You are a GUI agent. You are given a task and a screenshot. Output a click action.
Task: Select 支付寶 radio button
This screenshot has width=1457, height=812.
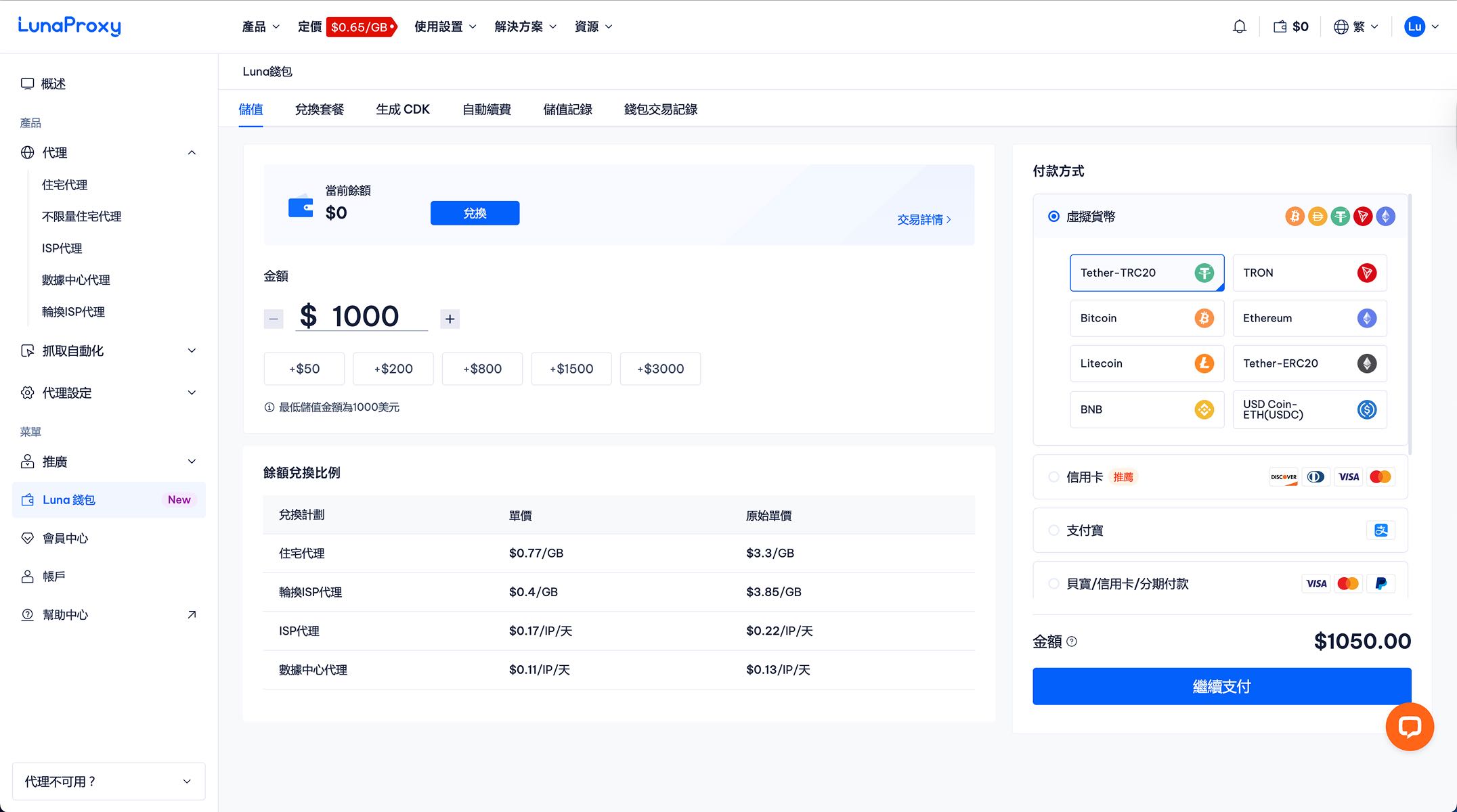1053,531
